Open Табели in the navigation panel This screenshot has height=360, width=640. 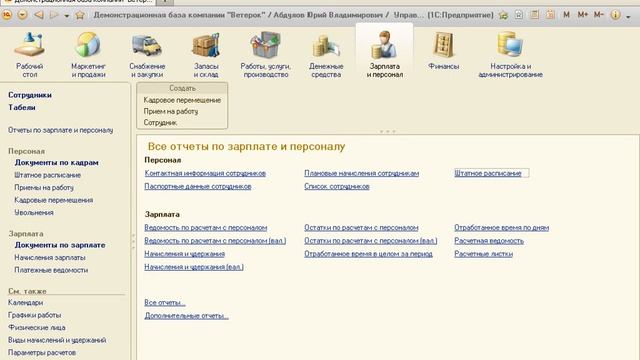pos(22,107)
